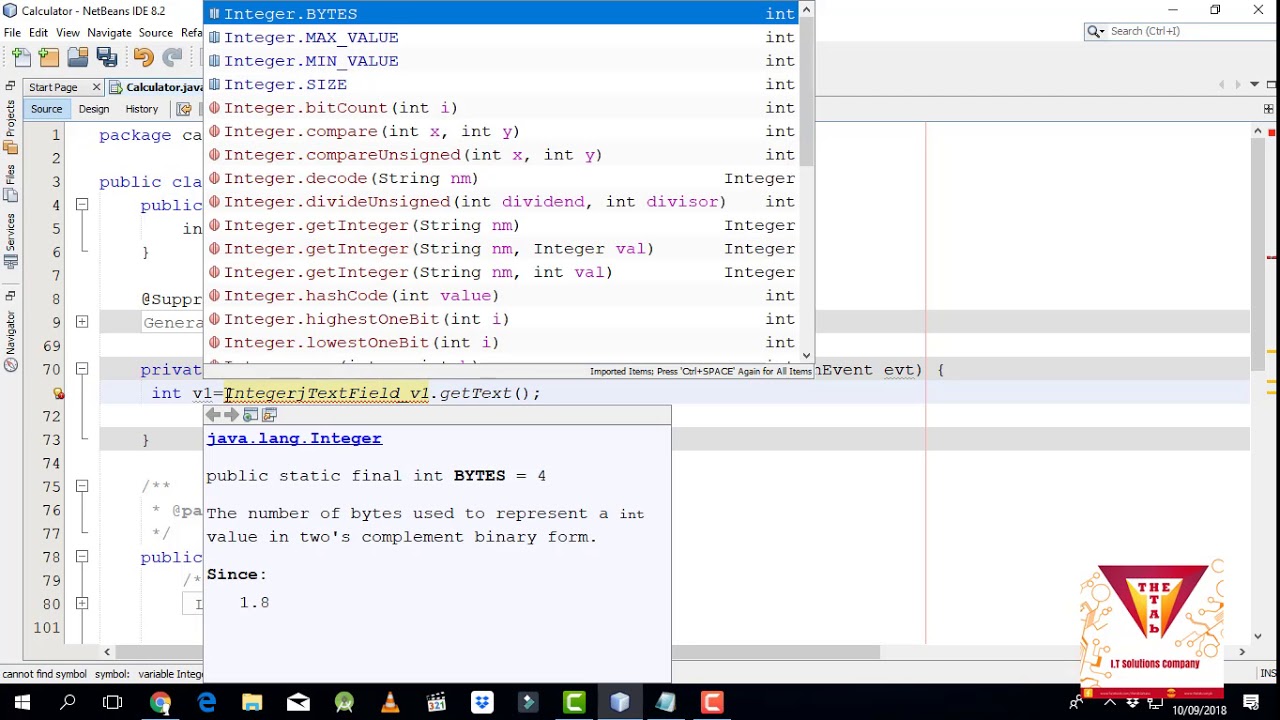Maximize the editor window group icon
Viewport: 1280px width, 720px height.
point(1271,85)
